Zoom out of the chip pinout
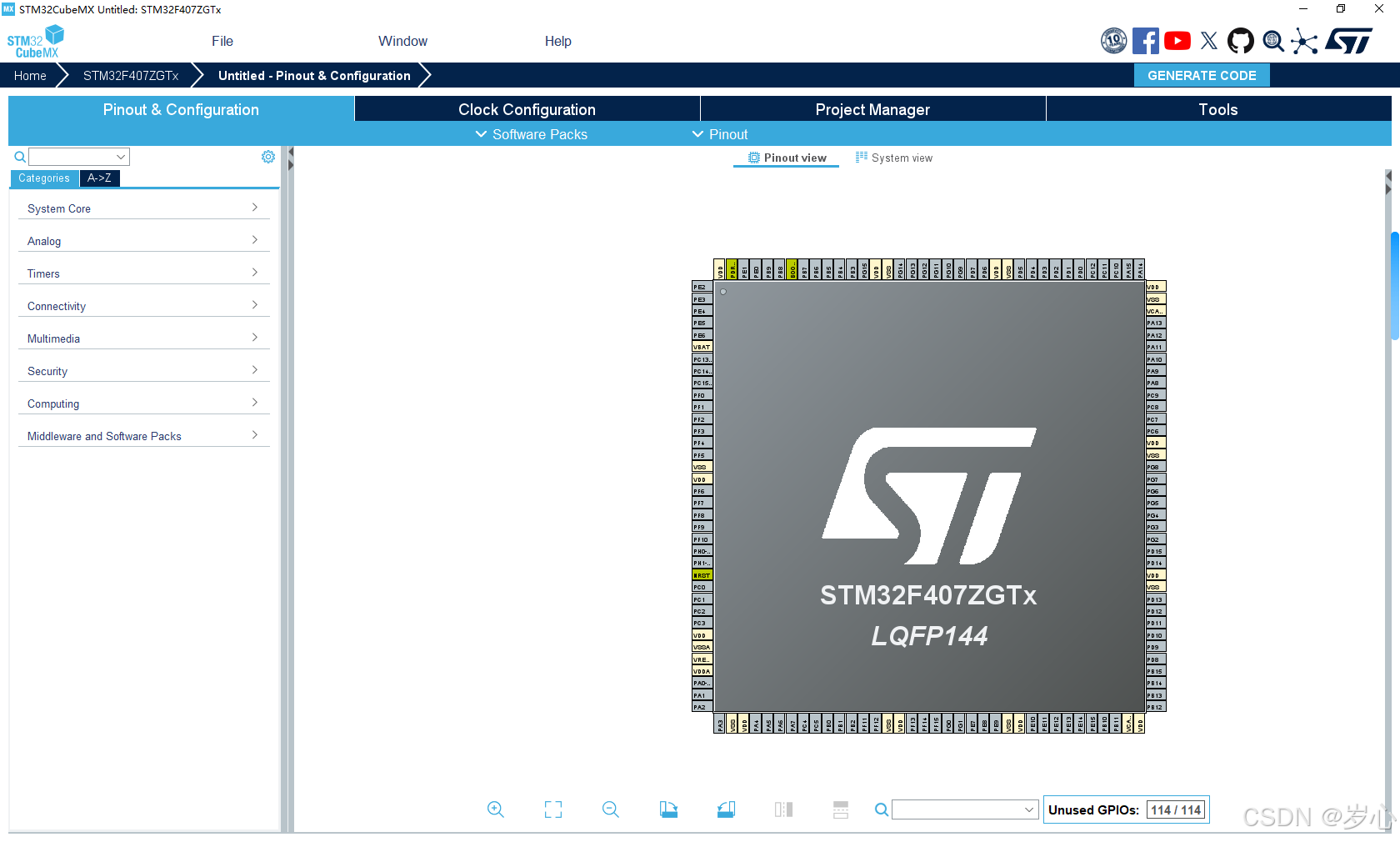 611,809
